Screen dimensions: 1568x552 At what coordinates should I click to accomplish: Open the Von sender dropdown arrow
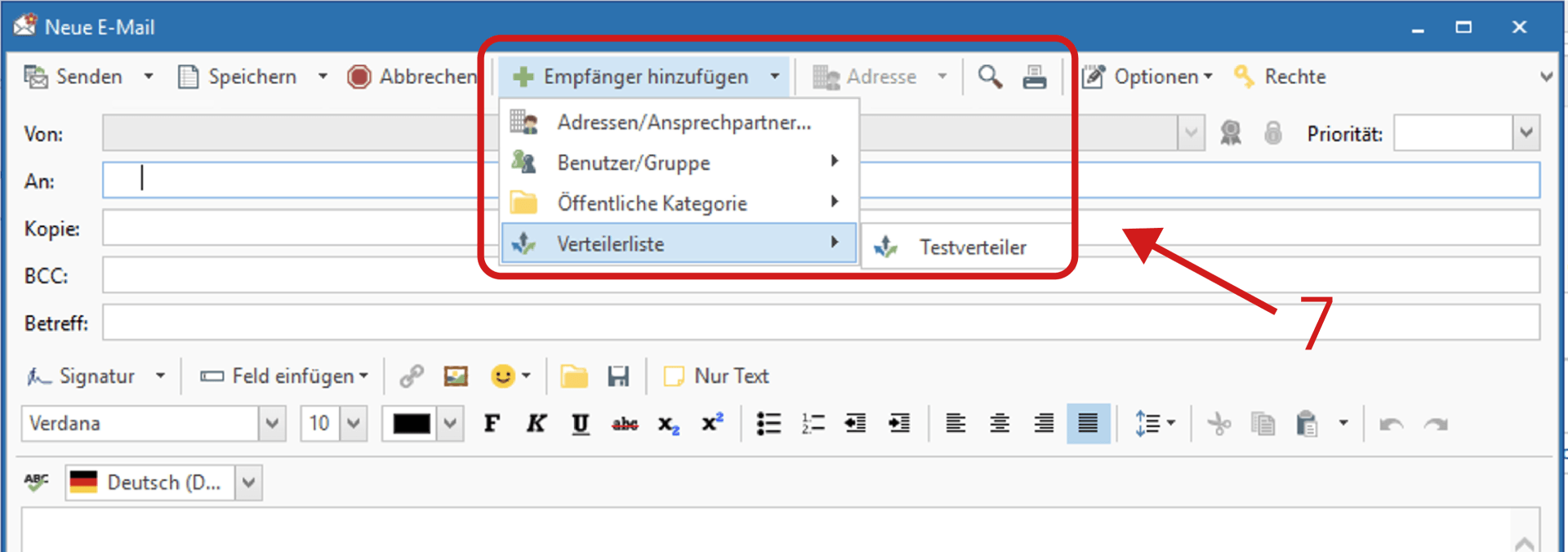(x=1191, y=132)
